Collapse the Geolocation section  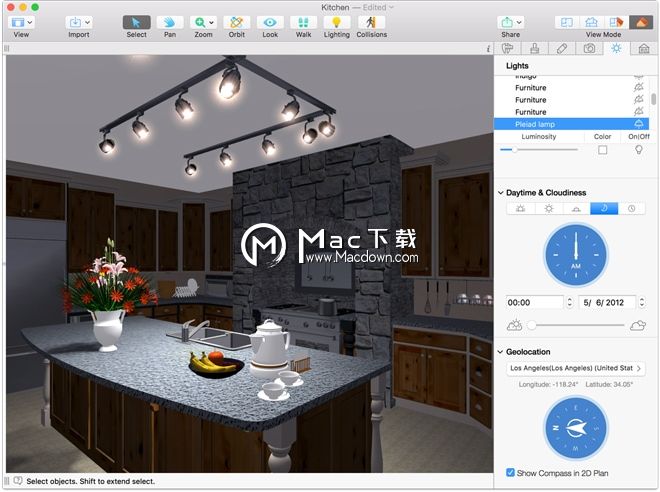500,352
